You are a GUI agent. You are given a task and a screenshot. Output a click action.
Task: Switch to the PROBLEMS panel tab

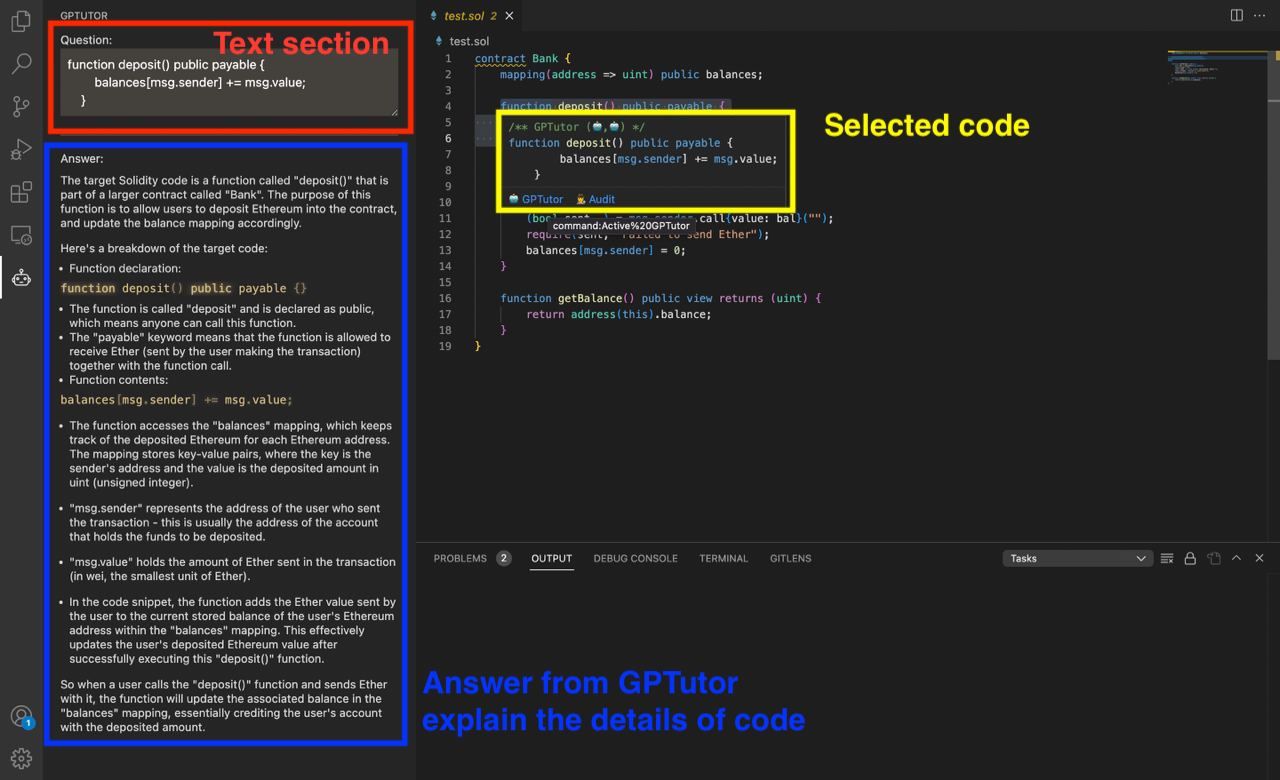click(x=460, y=558)
